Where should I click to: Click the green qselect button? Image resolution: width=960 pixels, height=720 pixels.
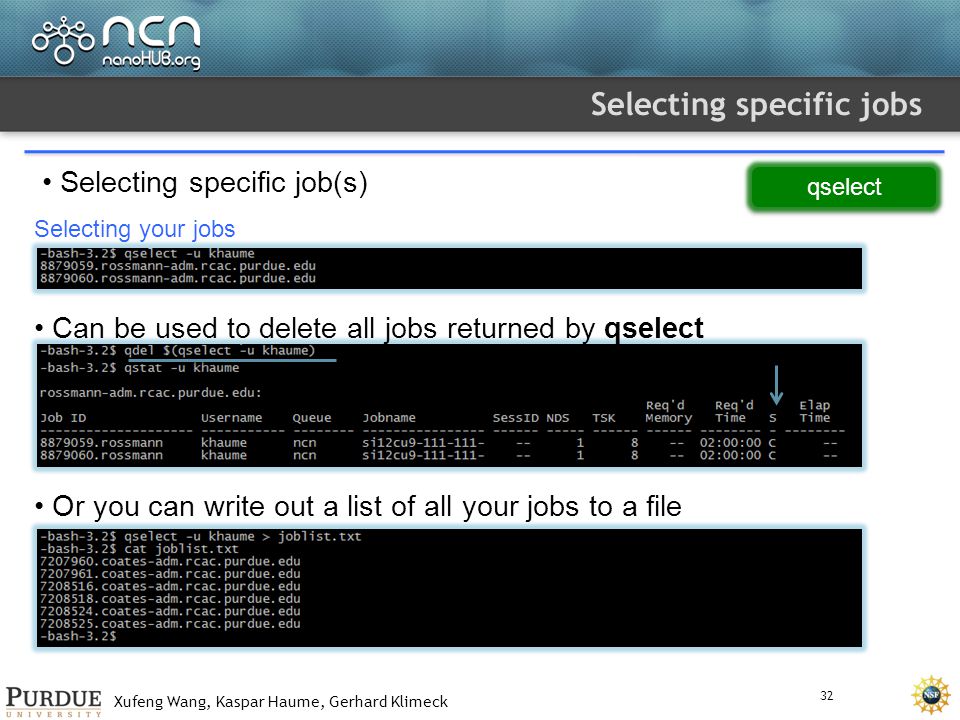click(844, 187)
